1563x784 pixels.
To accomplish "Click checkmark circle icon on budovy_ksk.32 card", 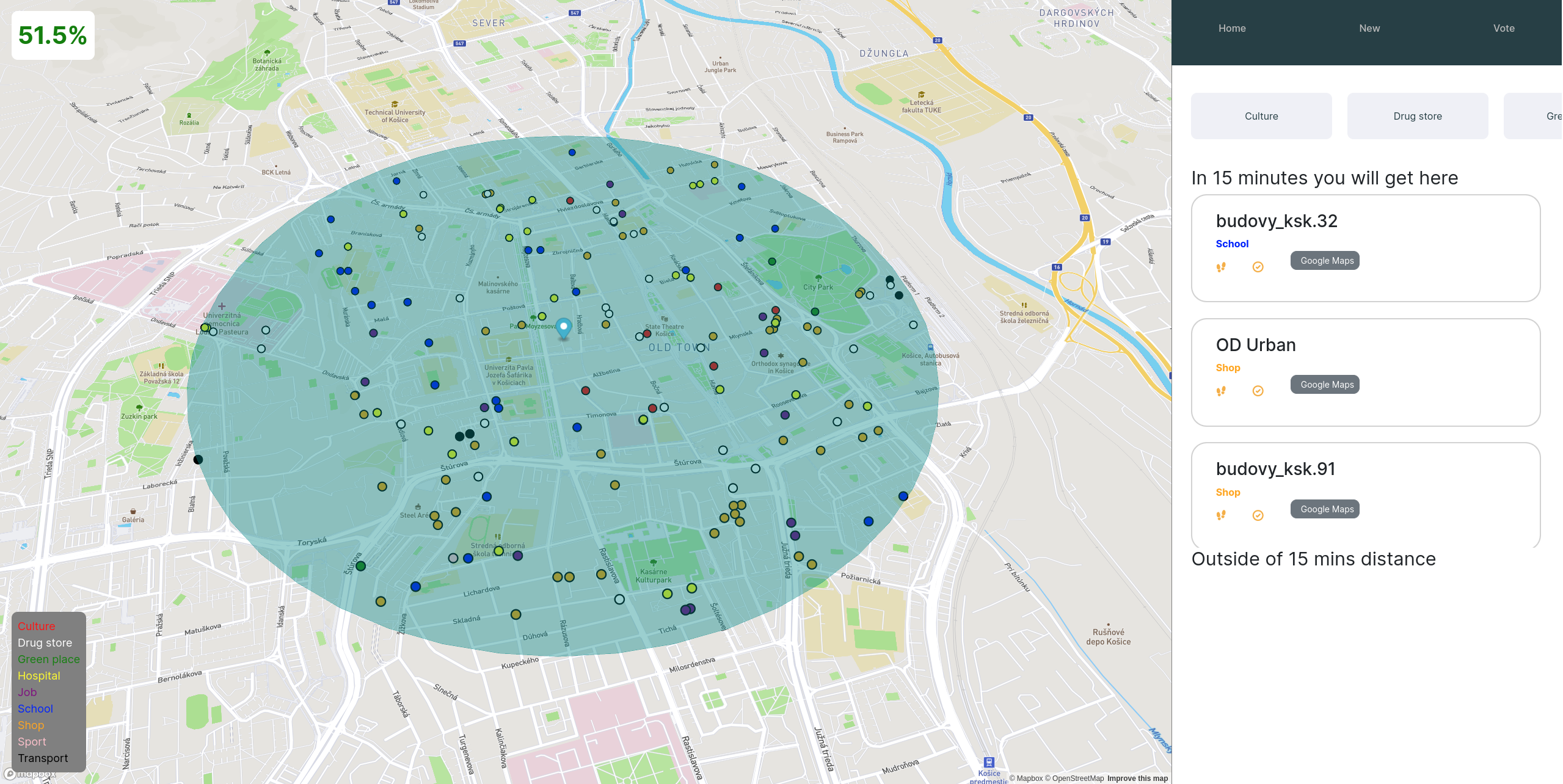I will click(x=1258, y=267).
